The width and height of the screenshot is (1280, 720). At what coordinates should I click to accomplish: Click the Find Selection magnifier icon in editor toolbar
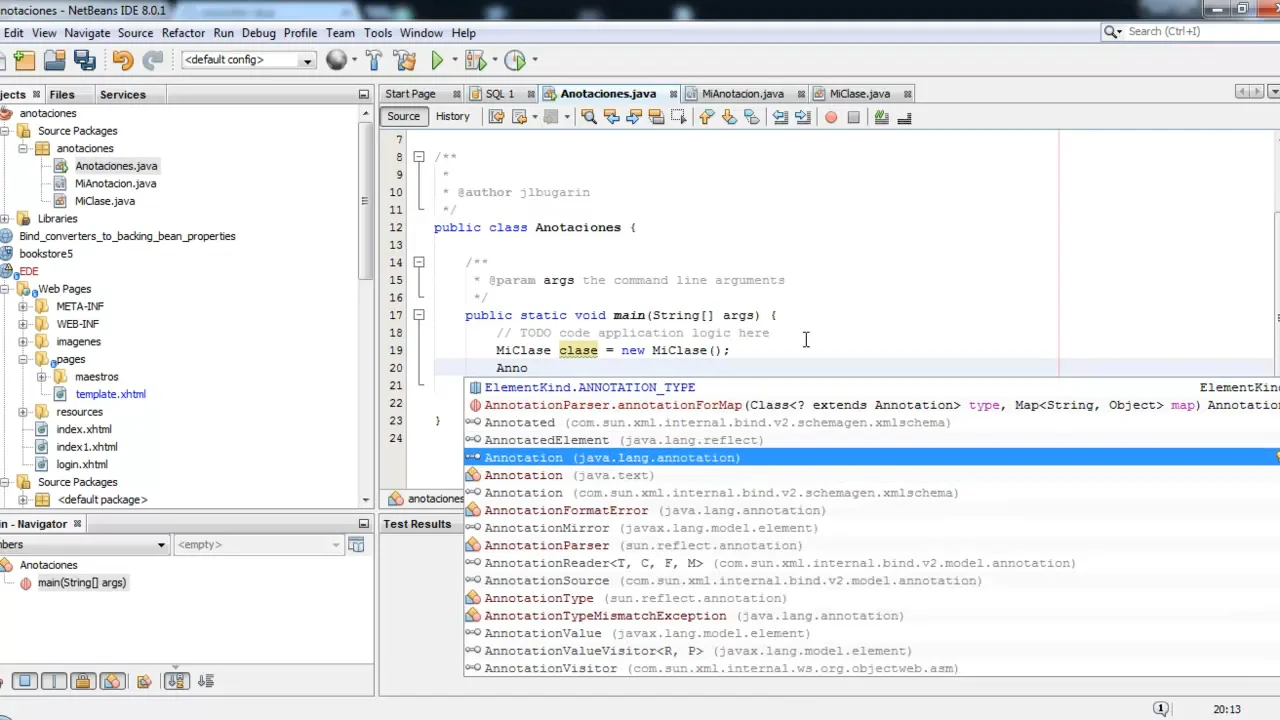click(588, 117)
